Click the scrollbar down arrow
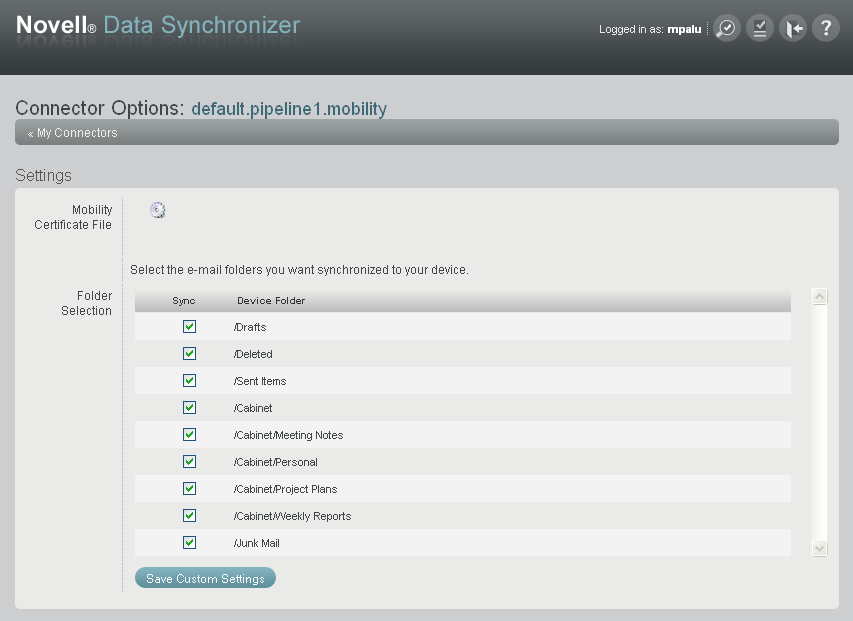853x621 pixels. point(819,548)
